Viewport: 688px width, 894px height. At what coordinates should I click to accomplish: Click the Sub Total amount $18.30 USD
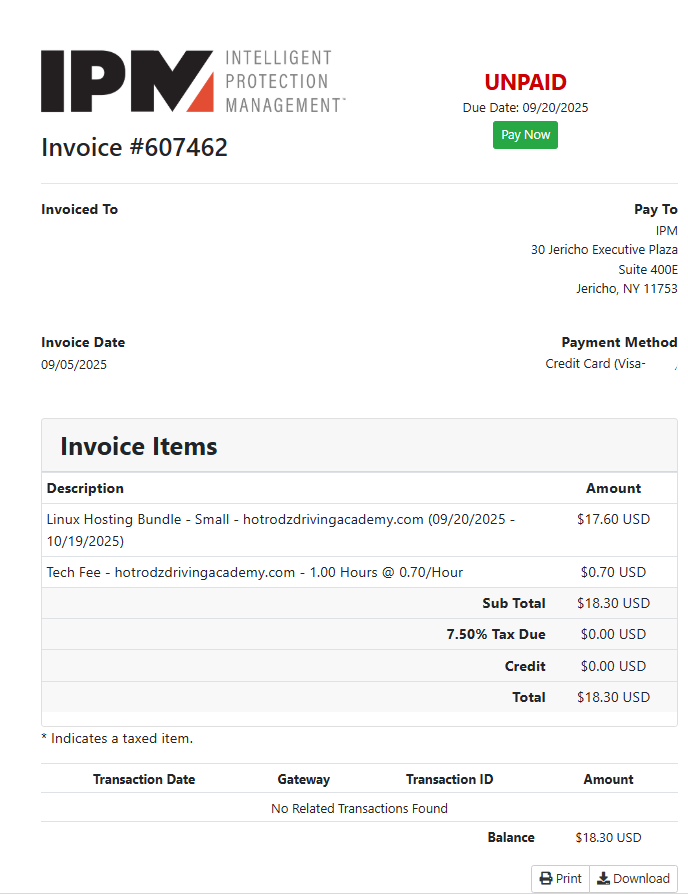[x=613, y=603]
